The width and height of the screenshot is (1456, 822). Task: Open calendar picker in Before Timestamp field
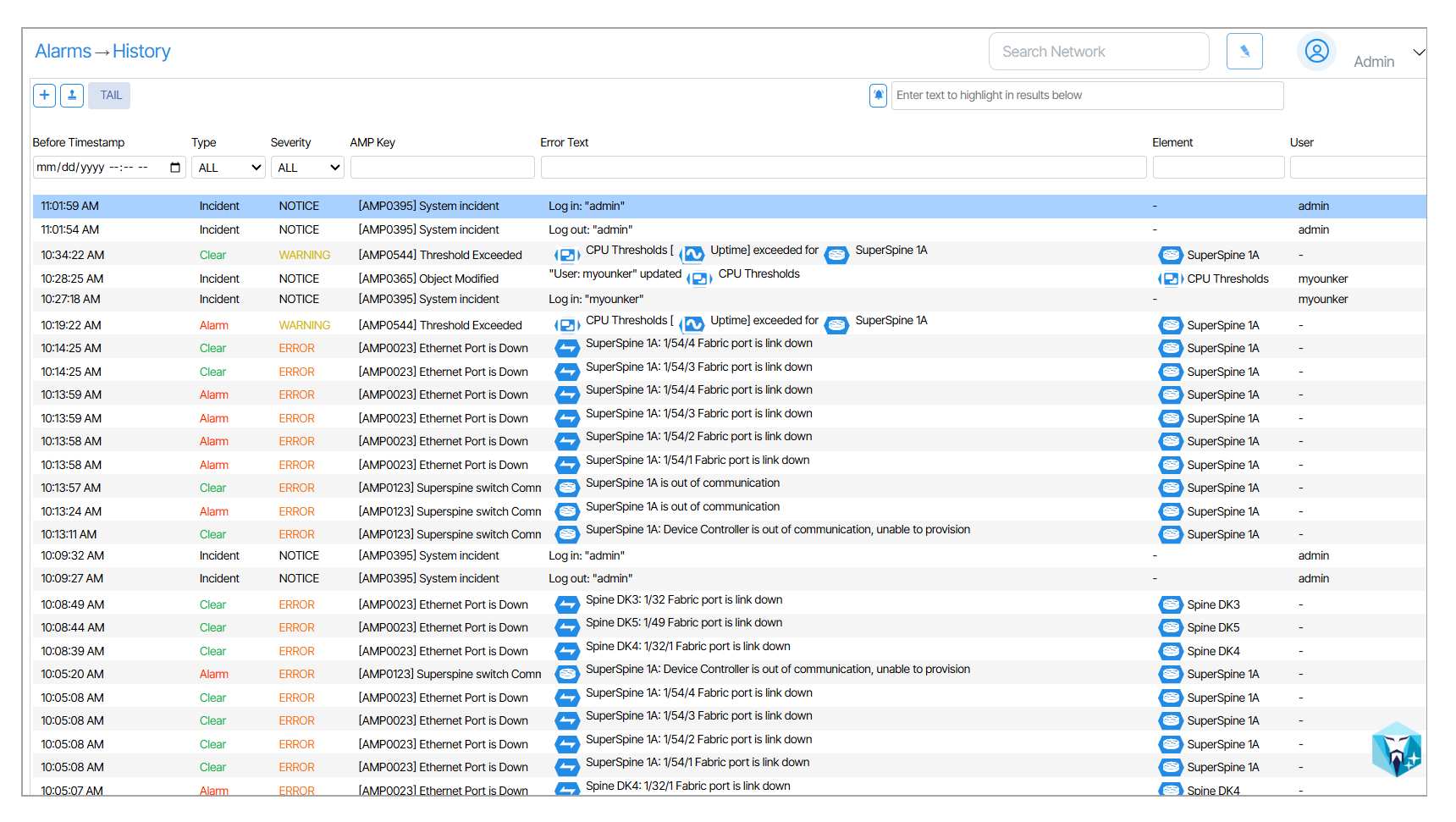point(175,168)
